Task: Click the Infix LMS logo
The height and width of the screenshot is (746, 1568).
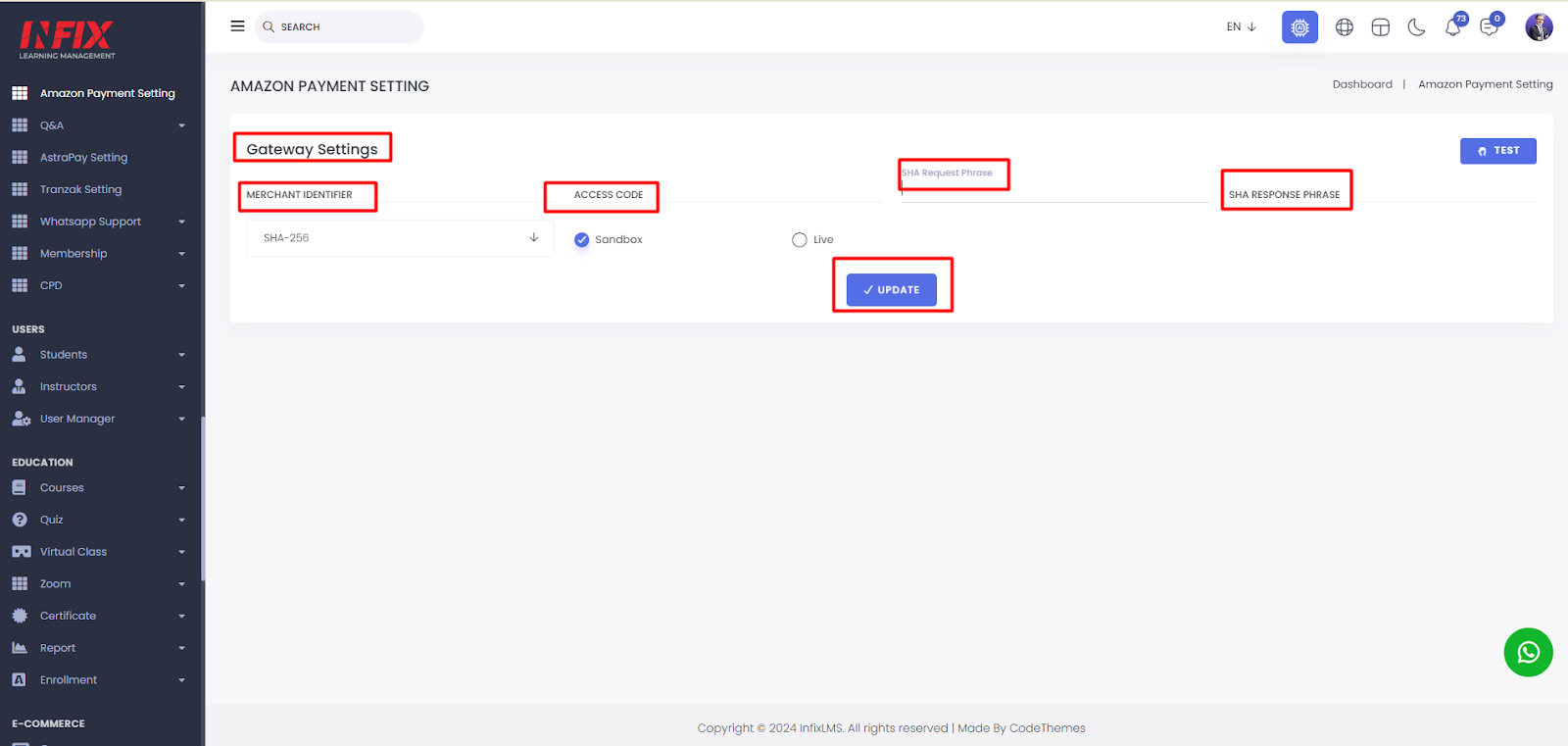Action: click(x=67, y=39)
